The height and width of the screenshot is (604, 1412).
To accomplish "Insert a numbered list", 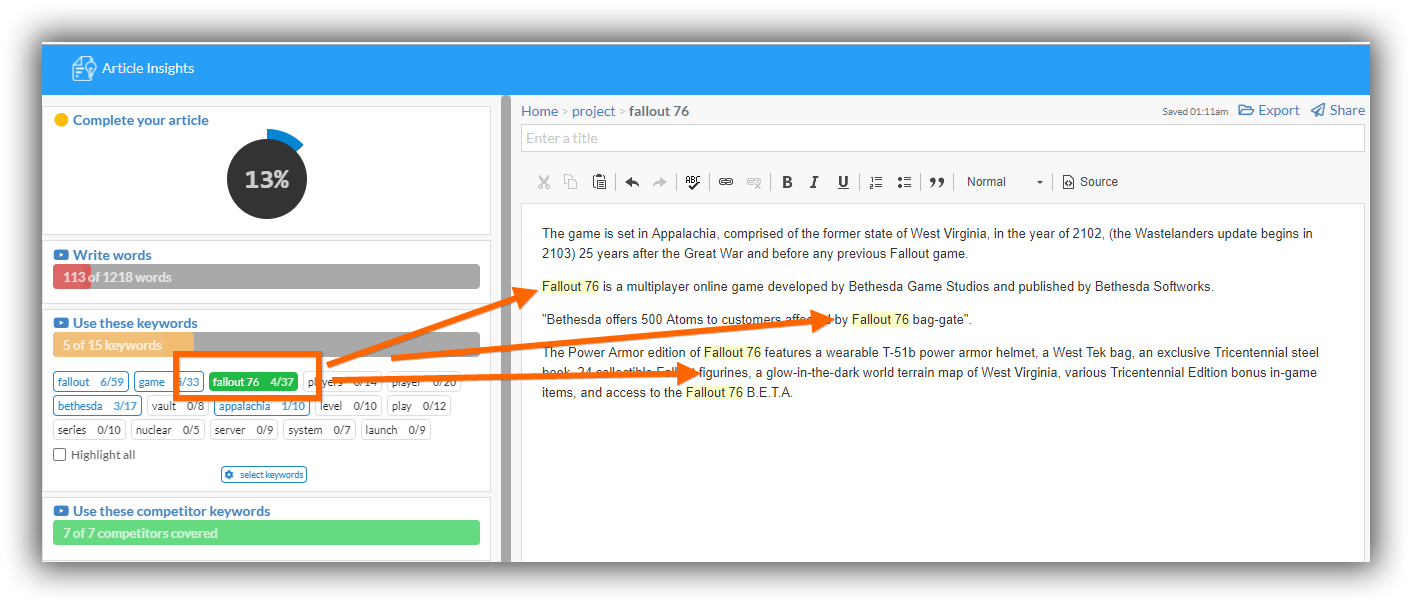I will pos(876,182).
